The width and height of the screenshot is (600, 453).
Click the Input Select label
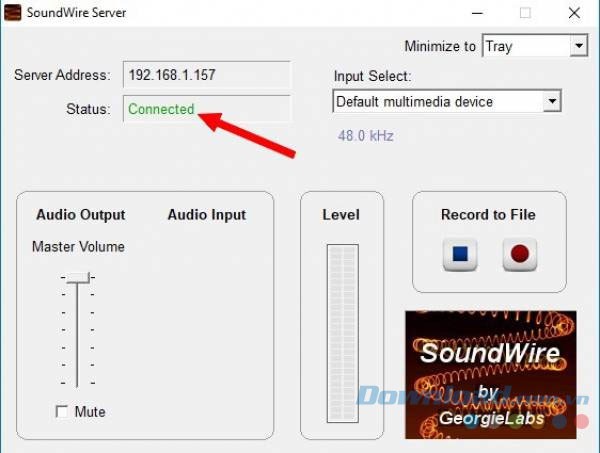[372, 76]
